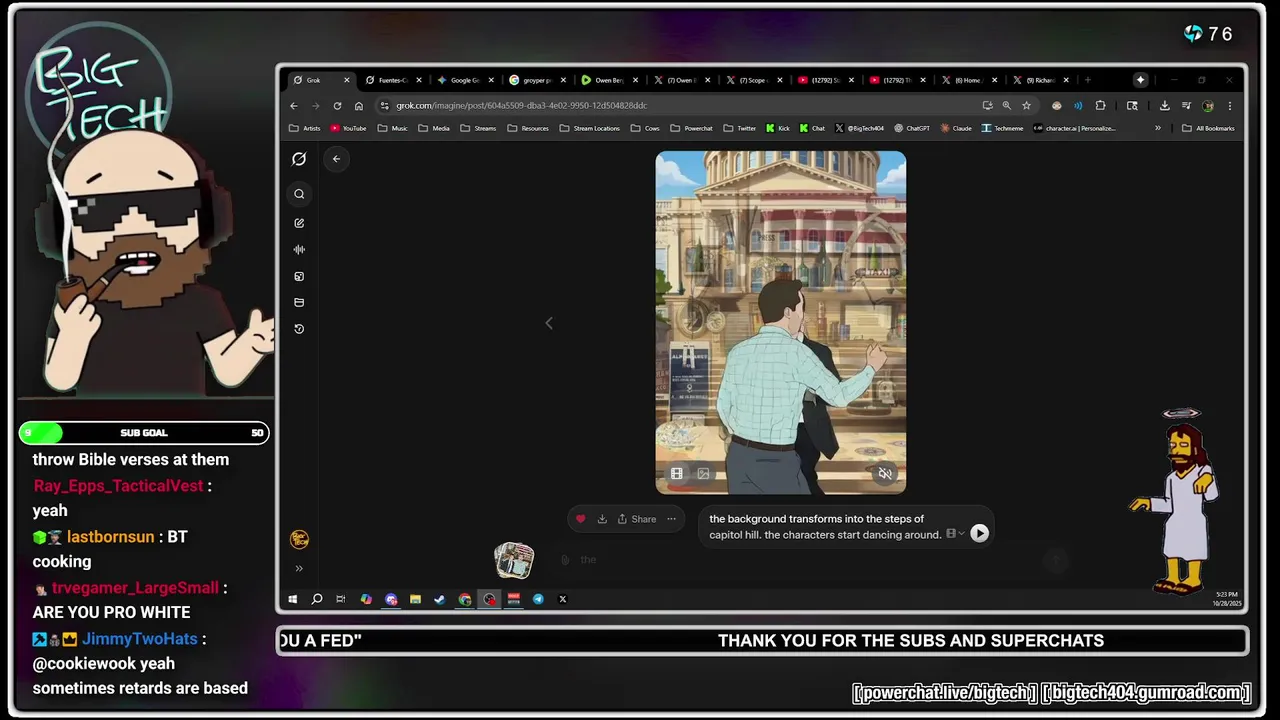Open the browser zoom magnifier icon
The height and width of the screenshot is (720, 1280).
tap(1006, 106)
